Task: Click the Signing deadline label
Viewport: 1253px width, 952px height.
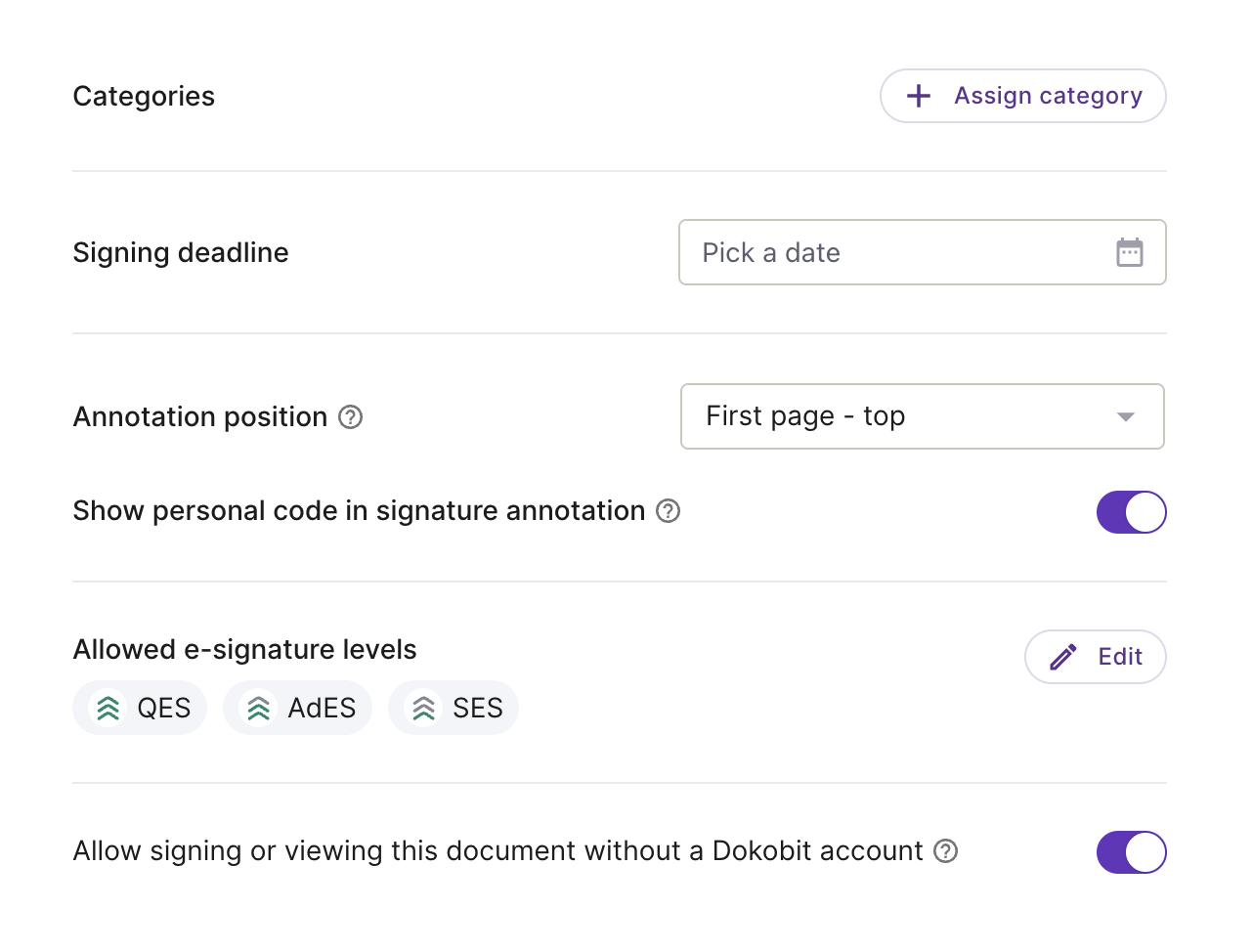Action: (x=181, y=252)
